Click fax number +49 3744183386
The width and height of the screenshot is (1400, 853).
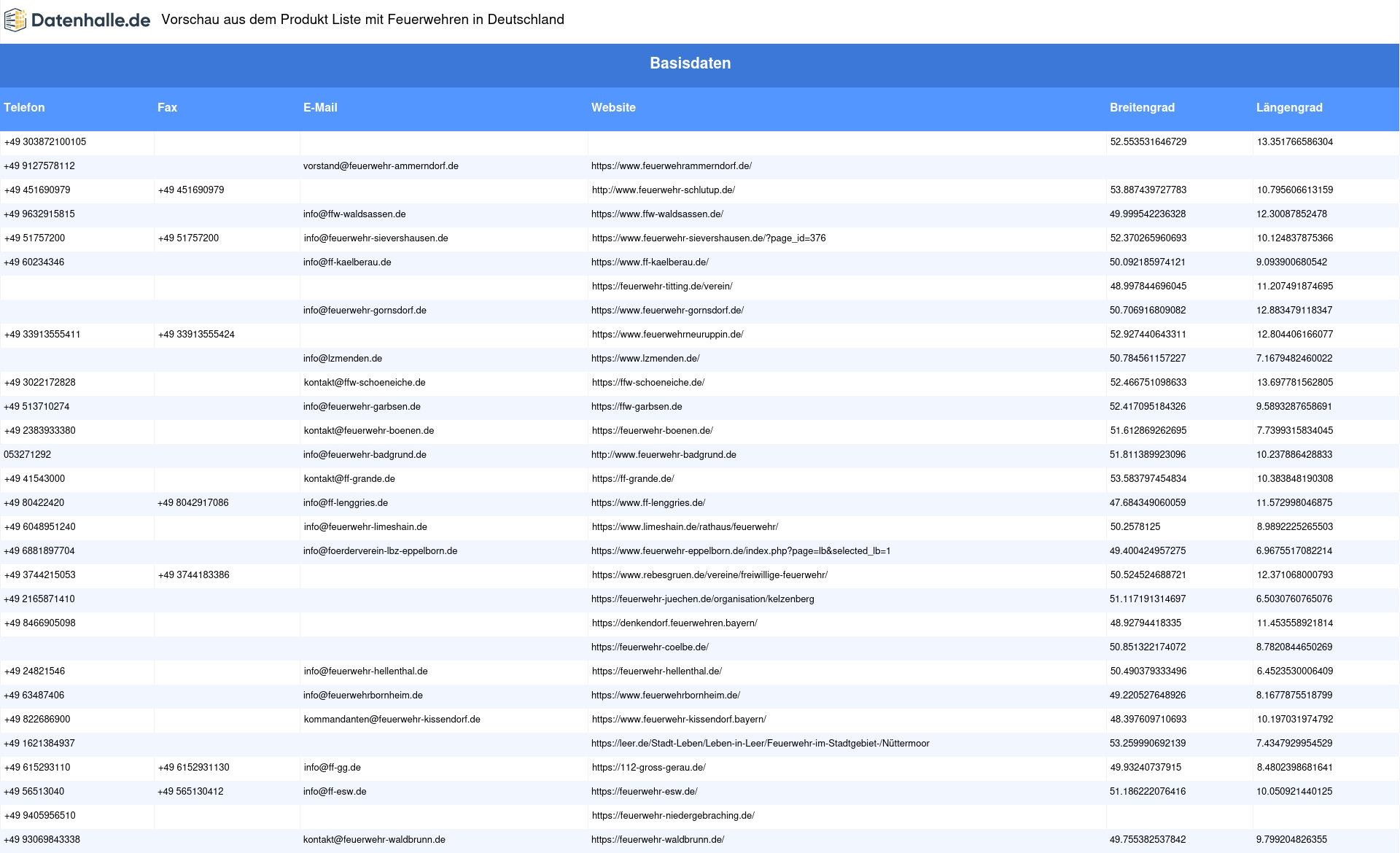click(x=193, y=575)
